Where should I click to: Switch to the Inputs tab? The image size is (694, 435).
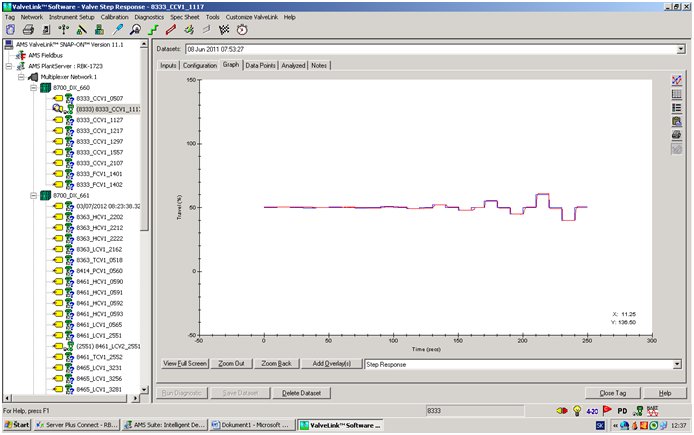[168, 65]
